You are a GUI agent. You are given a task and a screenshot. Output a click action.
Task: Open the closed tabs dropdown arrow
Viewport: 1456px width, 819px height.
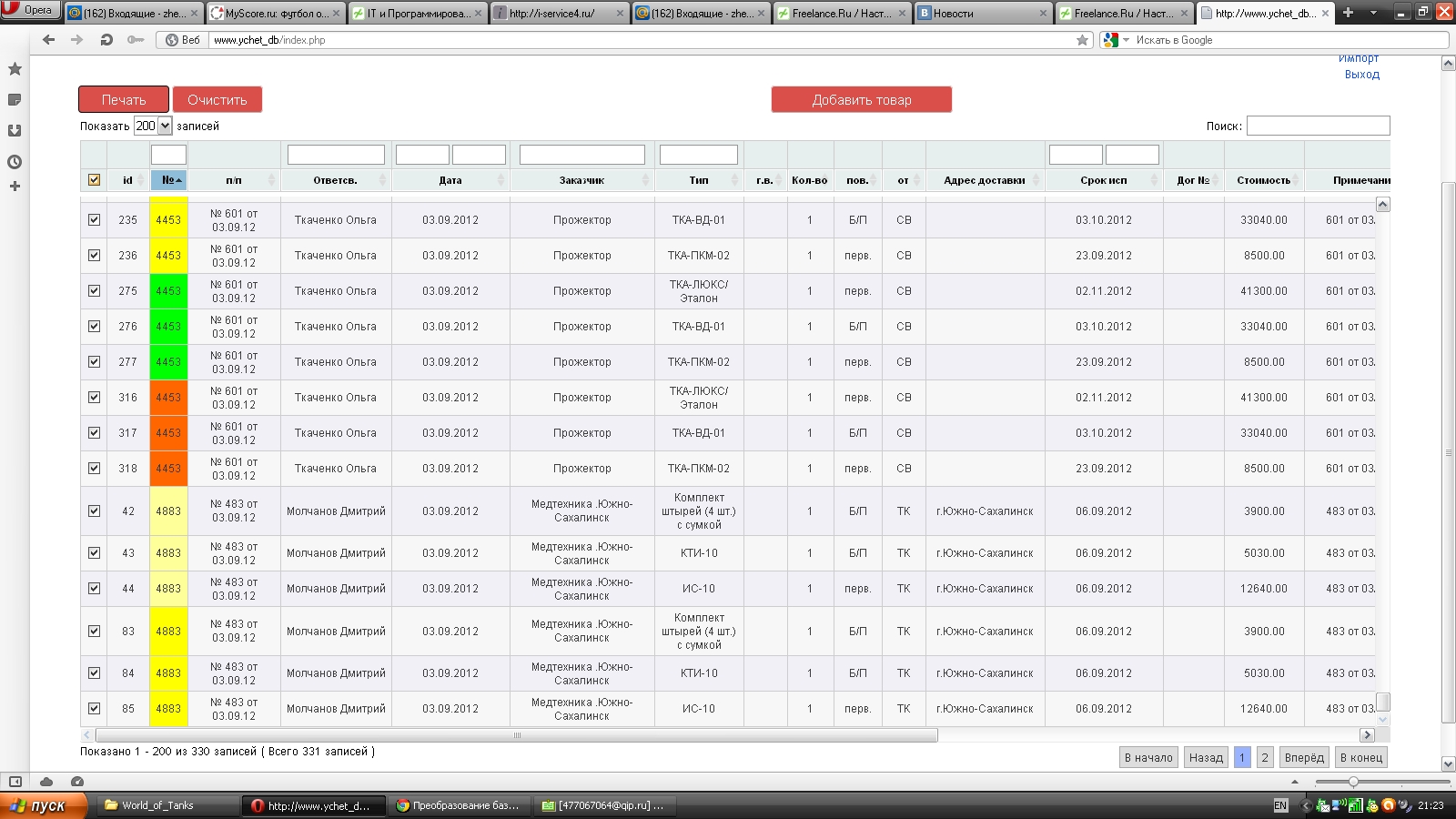coord(1373,13)
